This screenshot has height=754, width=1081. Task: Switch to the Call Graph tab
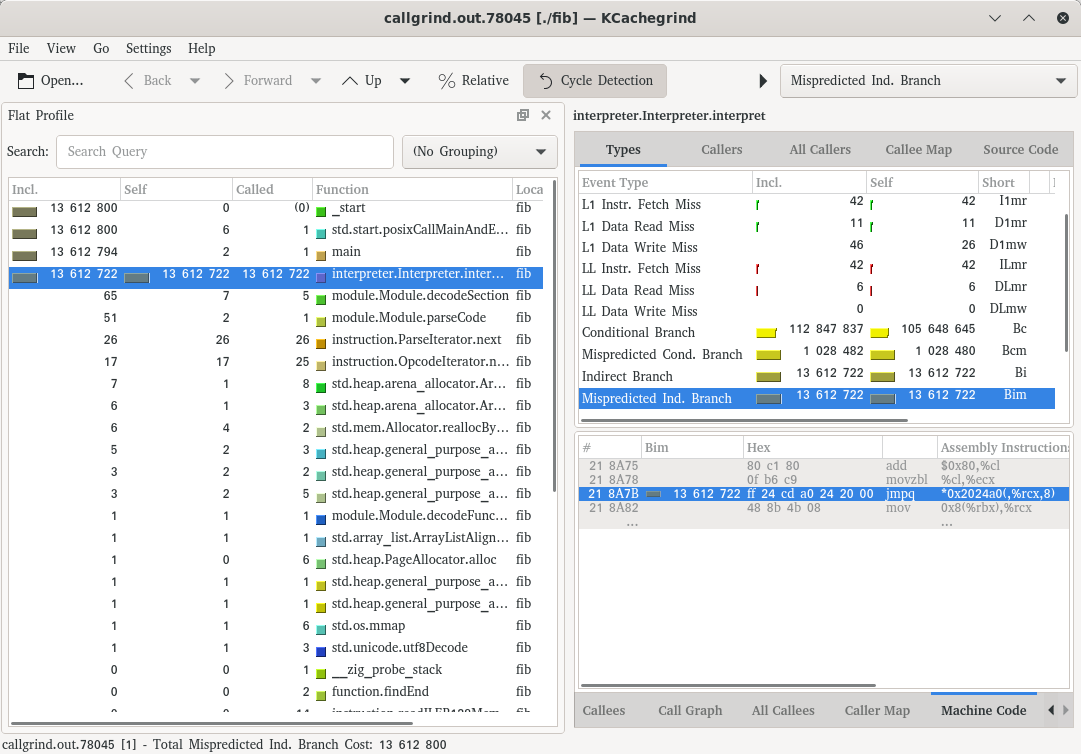(689, 710)
